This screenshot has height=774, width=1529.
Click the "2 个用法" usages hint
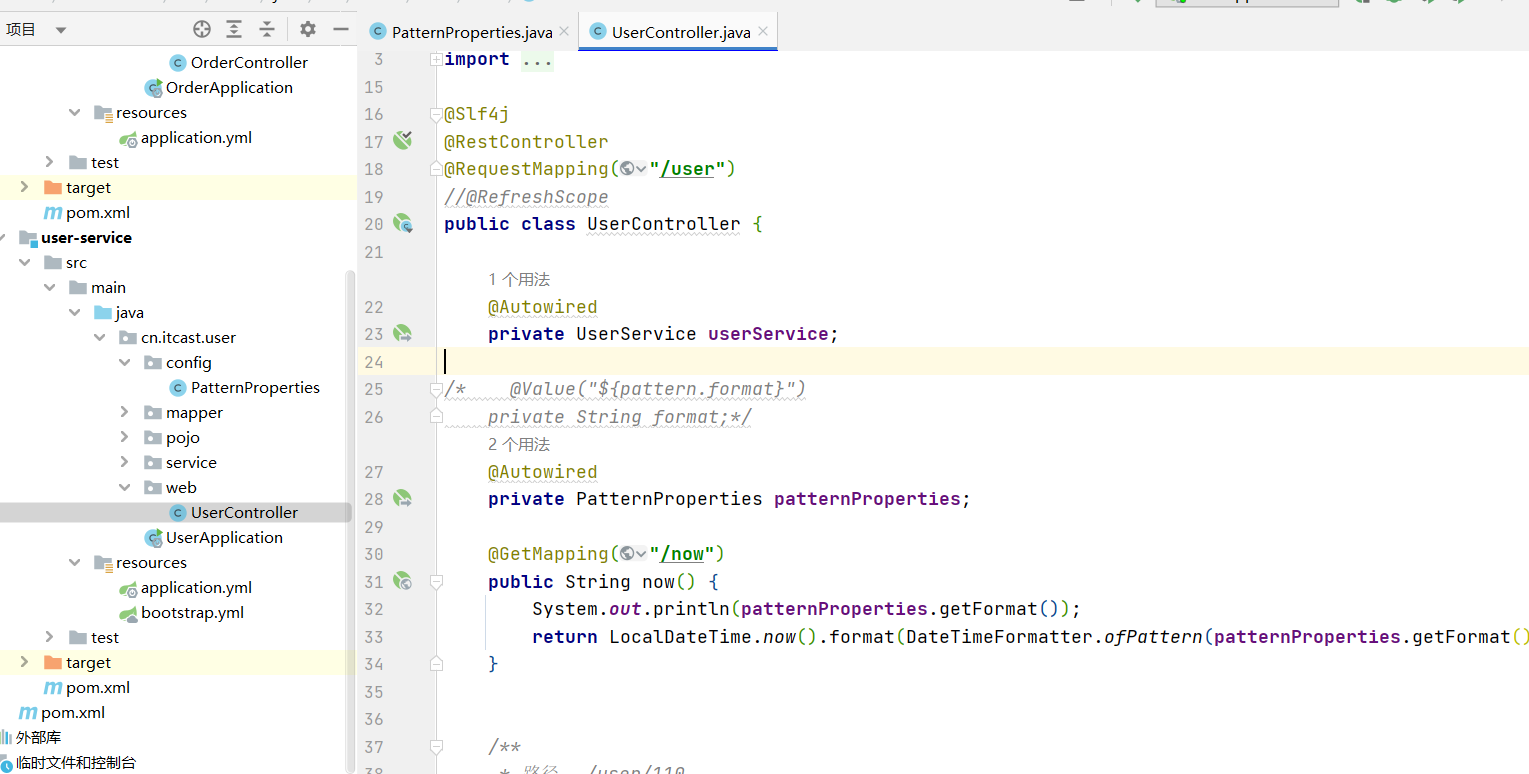(x=519, y=444)
